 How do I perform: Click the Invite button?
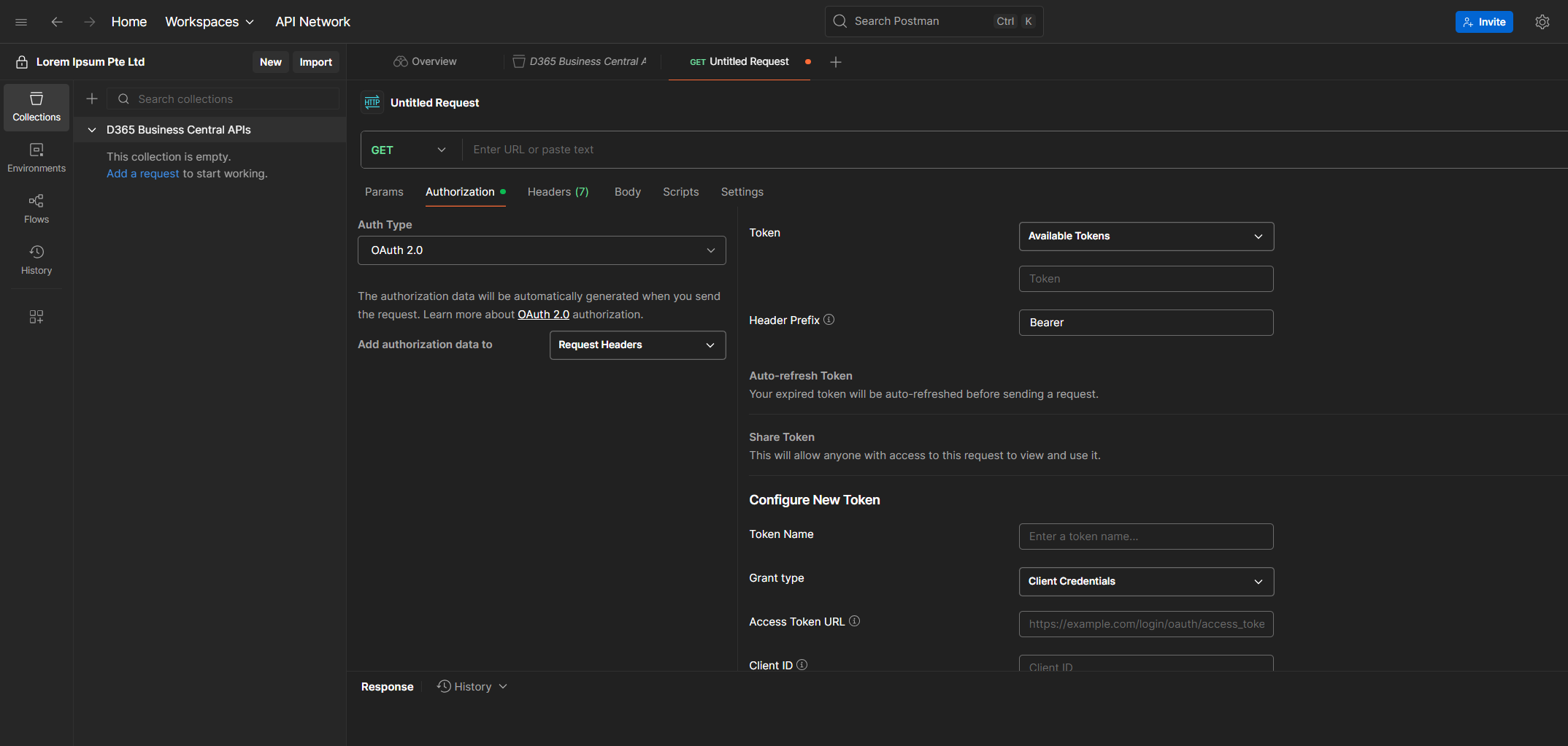(x=1484, y=22)
